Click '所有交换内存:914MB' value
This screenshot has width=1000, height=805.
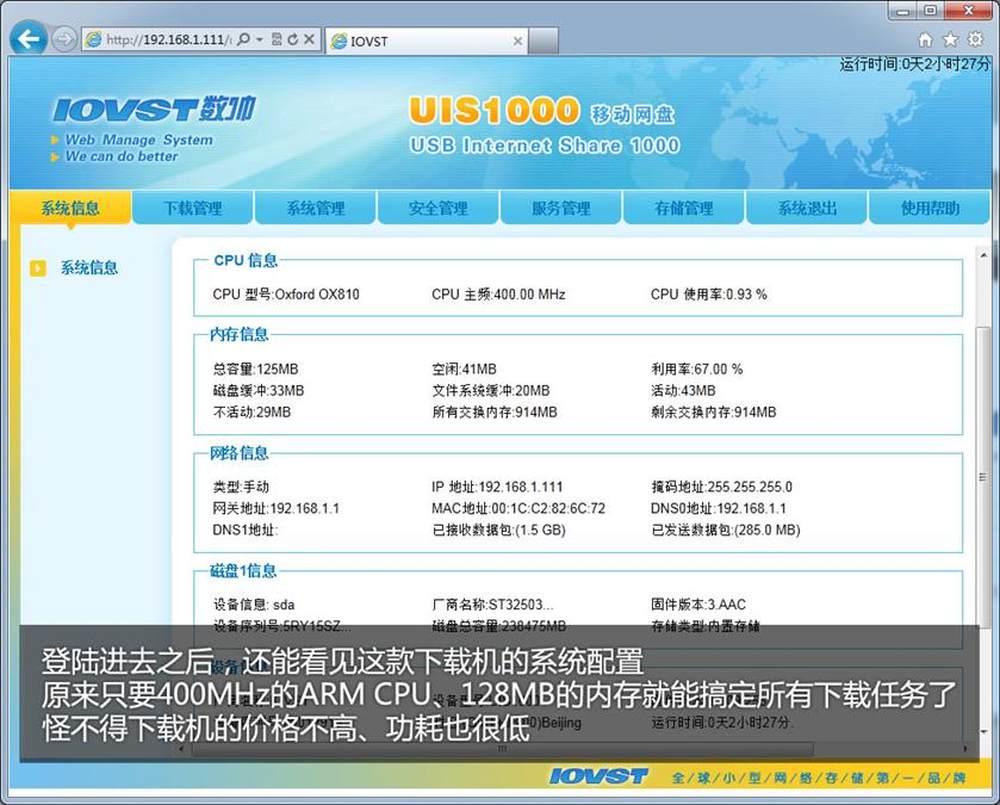coord(494,412)
